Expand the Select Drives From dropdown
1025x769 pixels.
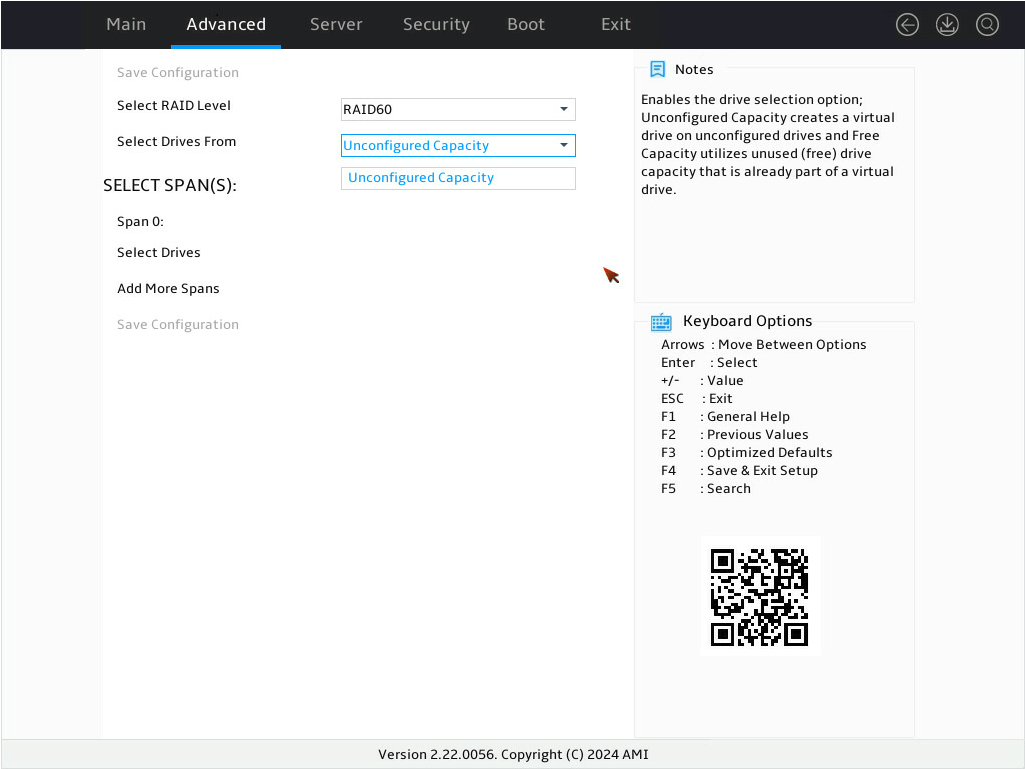pos(458,145)
